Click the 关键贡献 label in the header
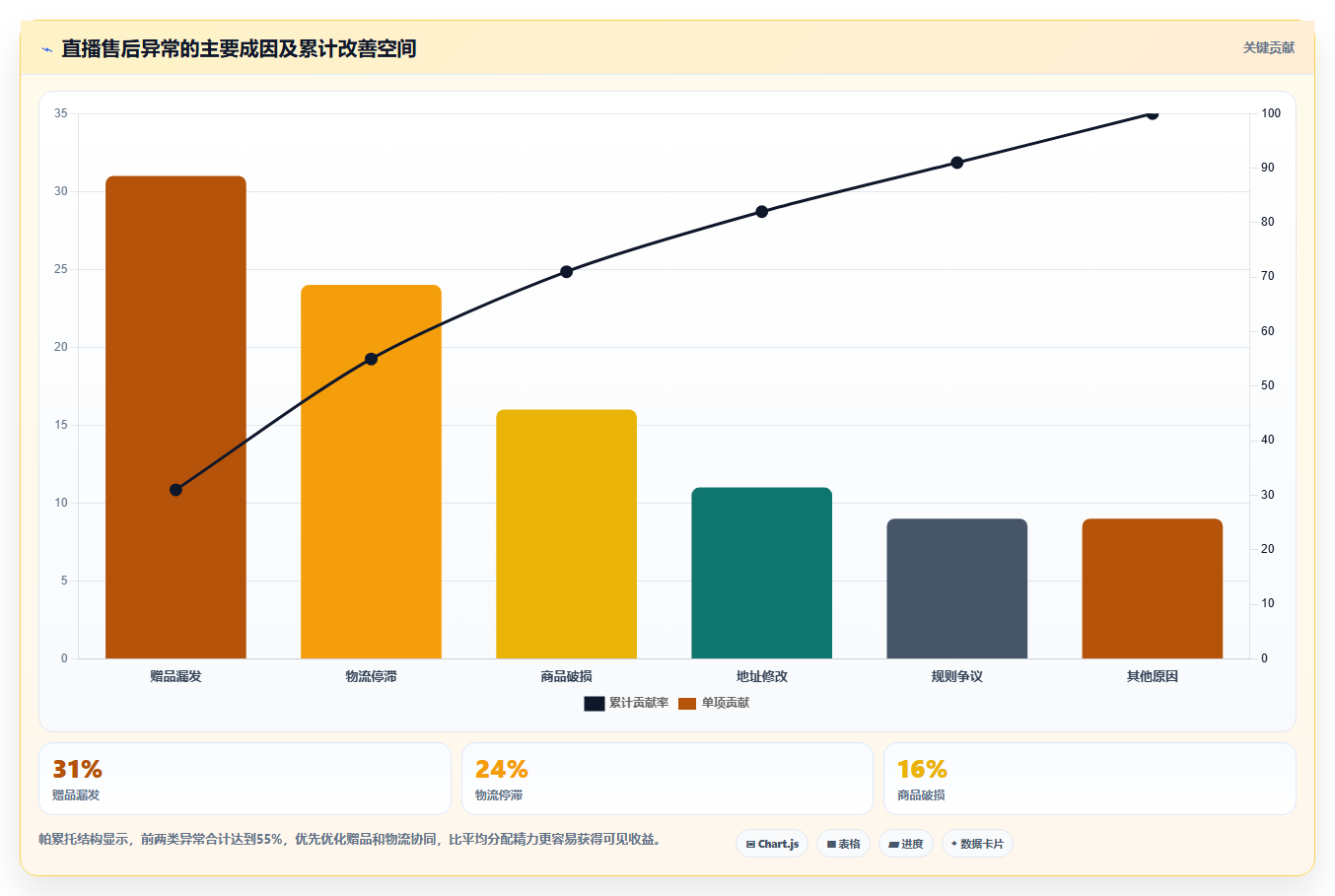This screenshot has width=1335, height=896. pos(1268,47)
